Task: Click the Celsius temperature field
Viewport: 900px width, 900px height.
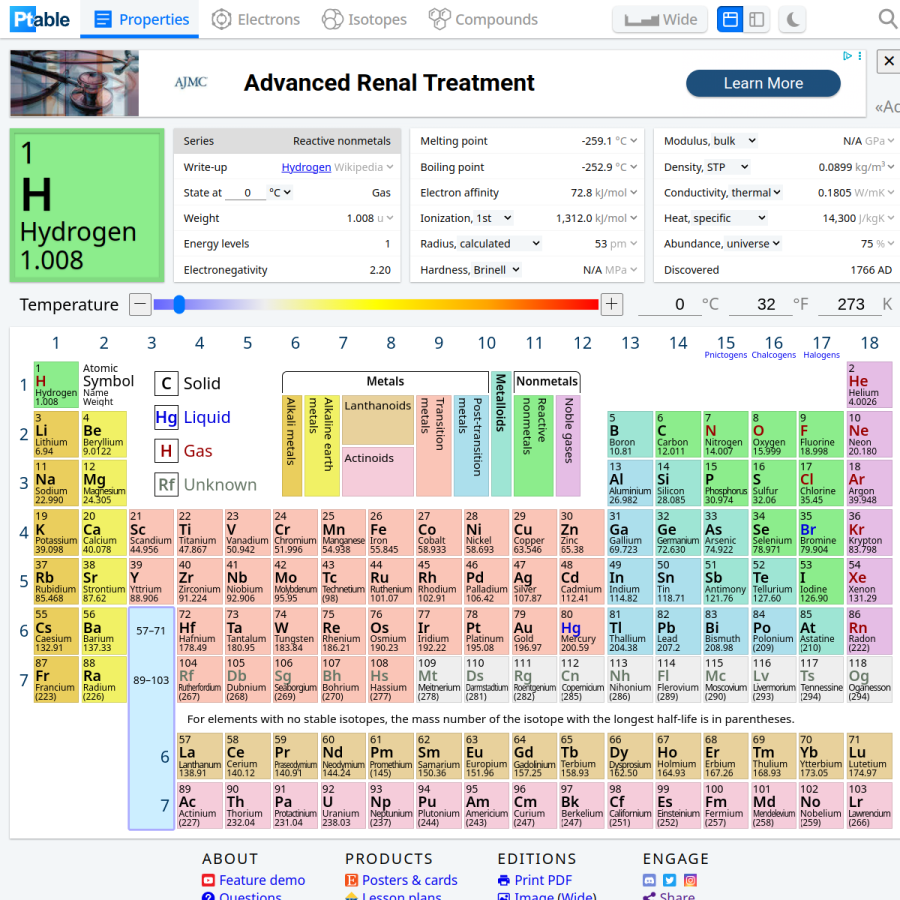Action: click(x=670, y=304)
